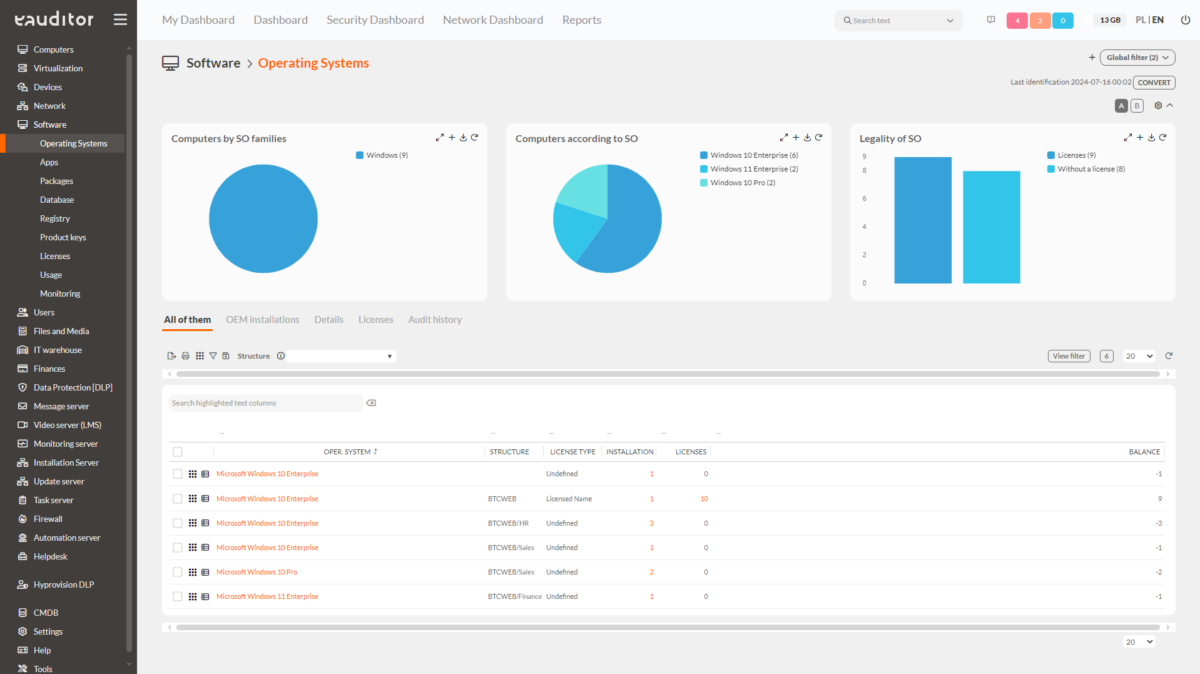Open the column chooser grid icon
Viewport: 1200px width, 674px height.
199,355
